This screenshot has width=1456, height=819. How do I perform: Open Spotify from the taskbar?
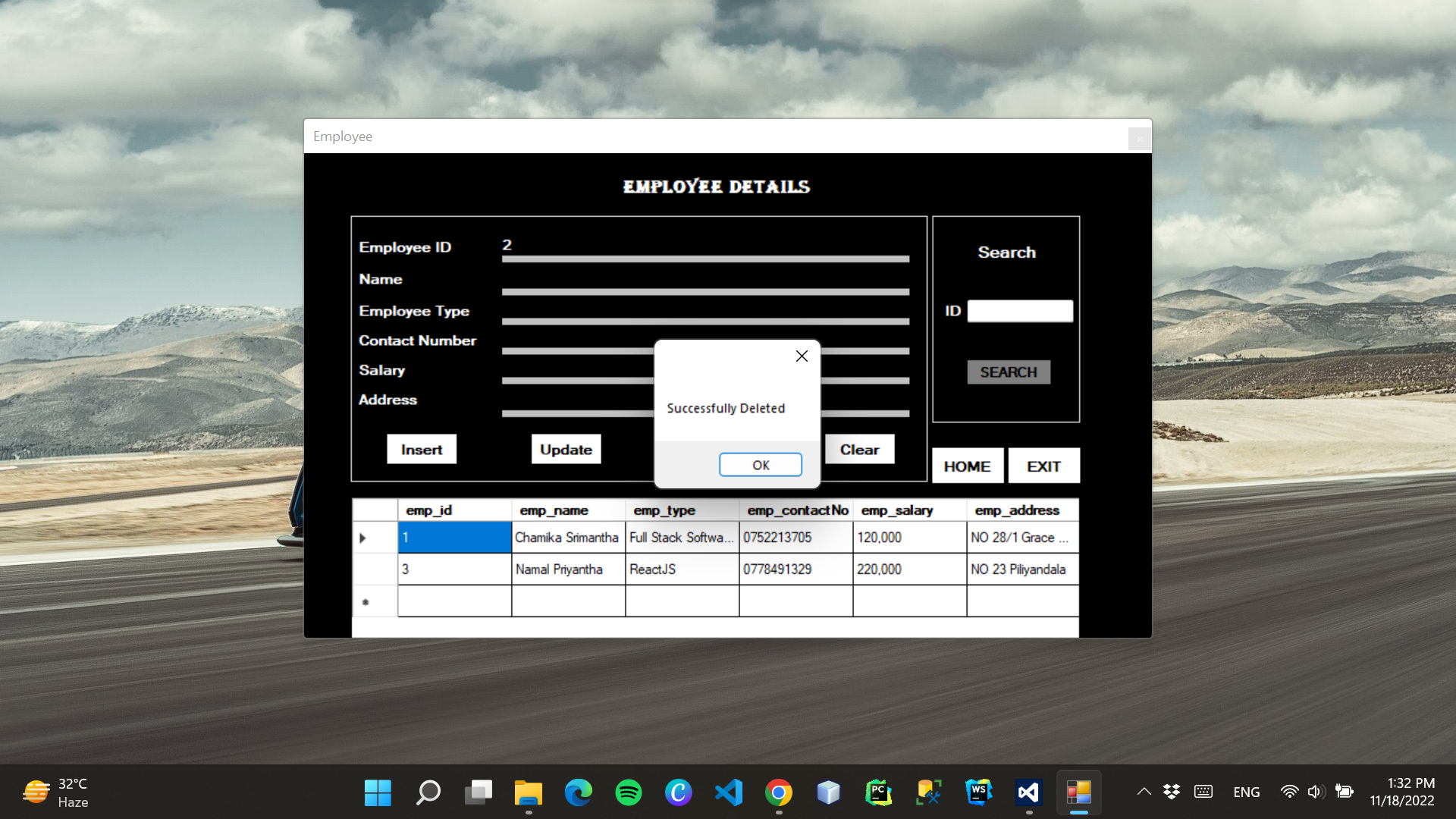click(629, 792)
